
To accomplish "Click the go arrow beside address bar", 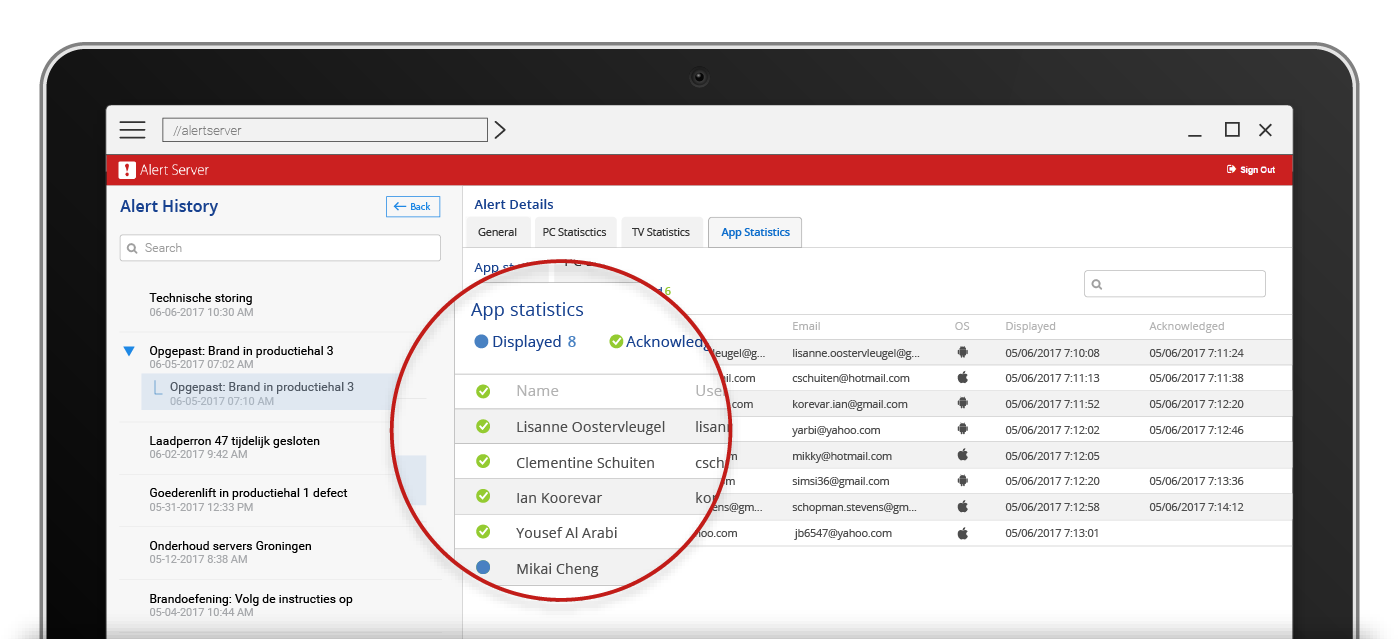I will coord(500,130).
